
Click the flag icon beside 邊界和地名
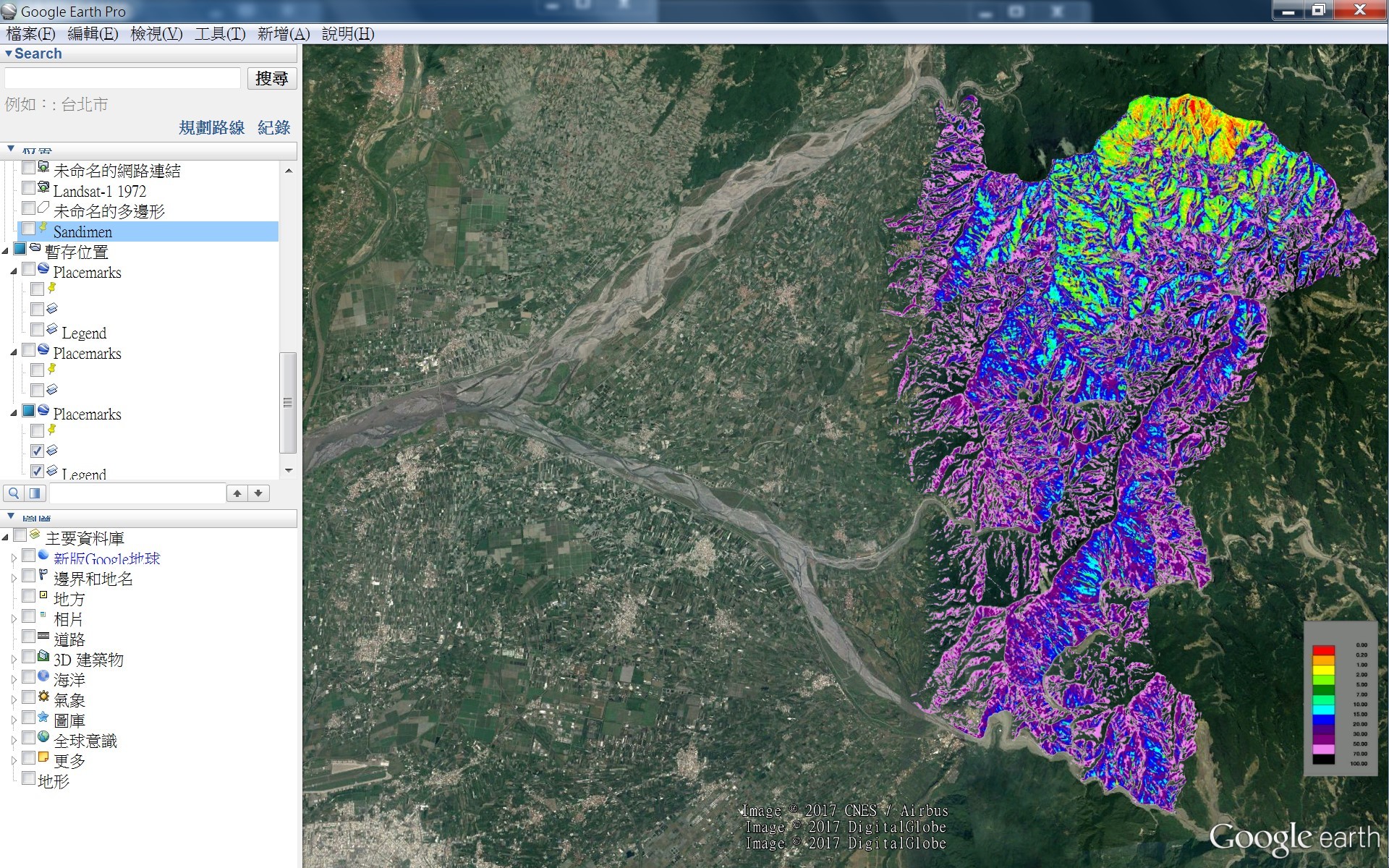(x=43, y=576)
